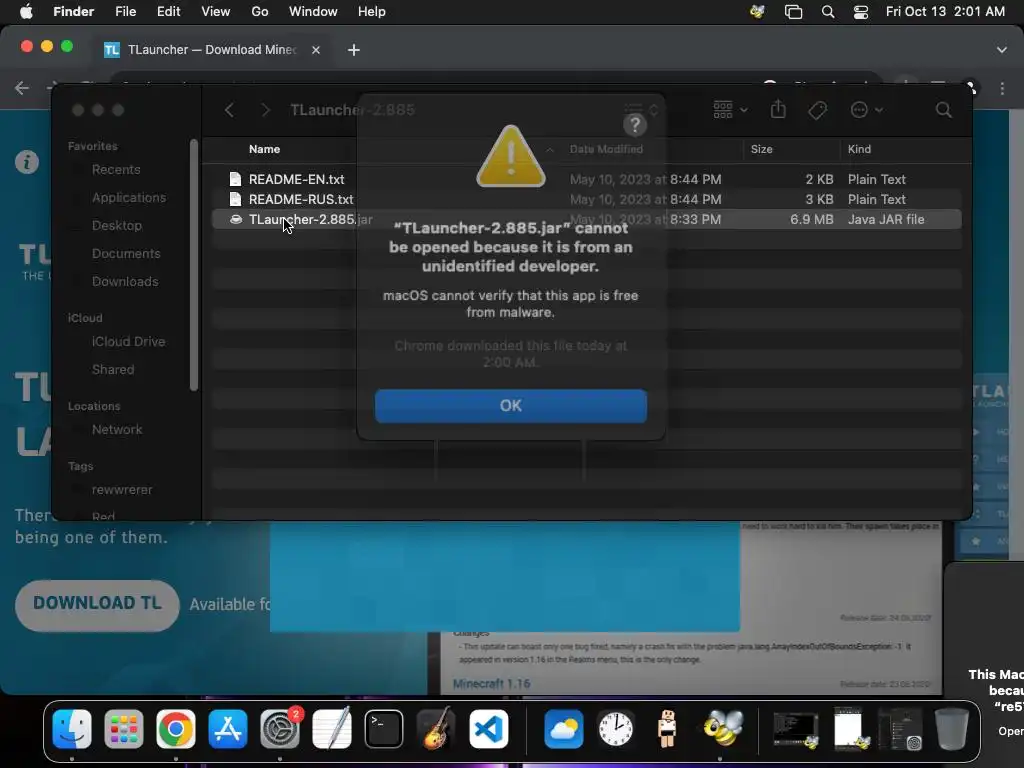Open GarageBand from the Dock
Image resolution: width=1024 pixels, height=768 pixels.
click(436, 729)
